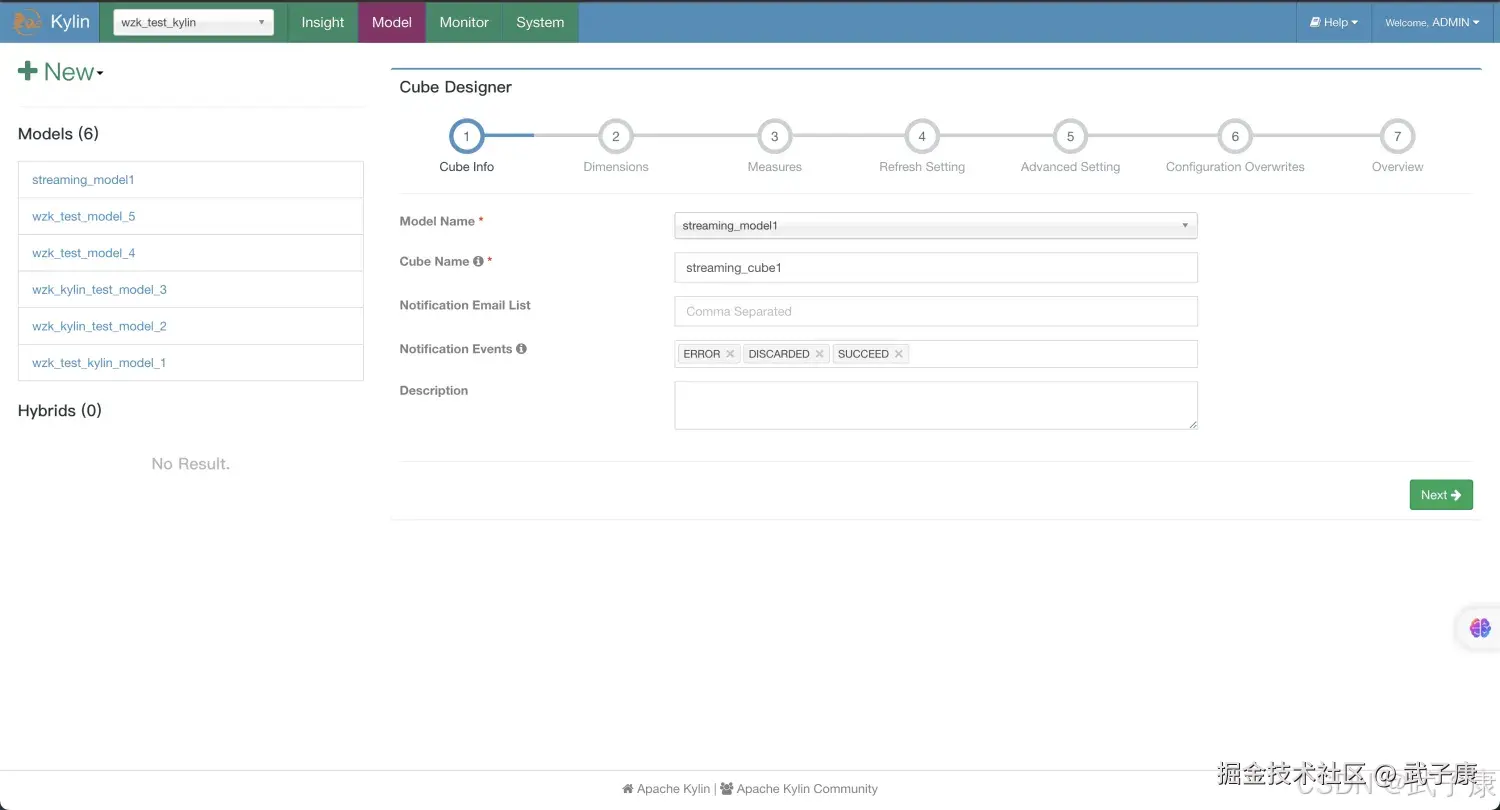
Task: Remove the ERROR notification event tag
Action: click(x=730, y=354)
